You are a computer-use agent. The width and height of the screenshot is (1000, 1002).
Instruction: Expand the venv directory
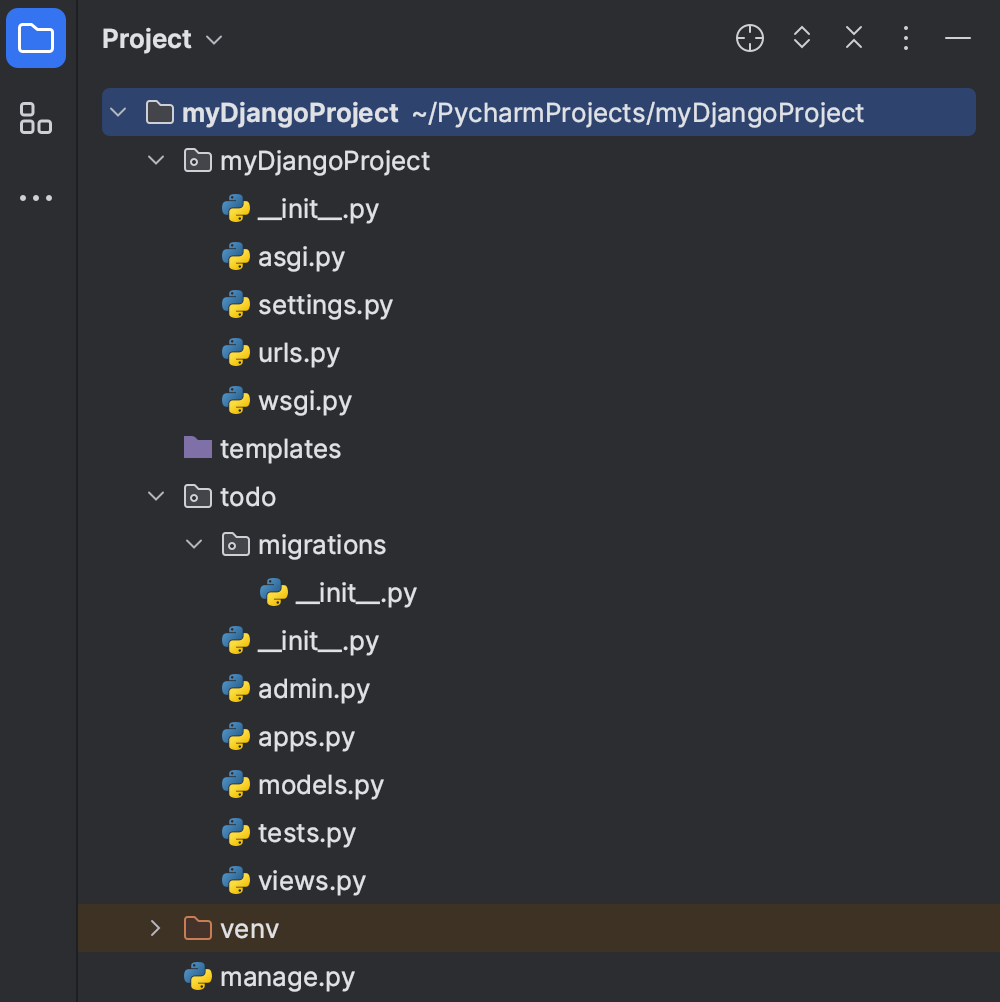coord(155,928)
